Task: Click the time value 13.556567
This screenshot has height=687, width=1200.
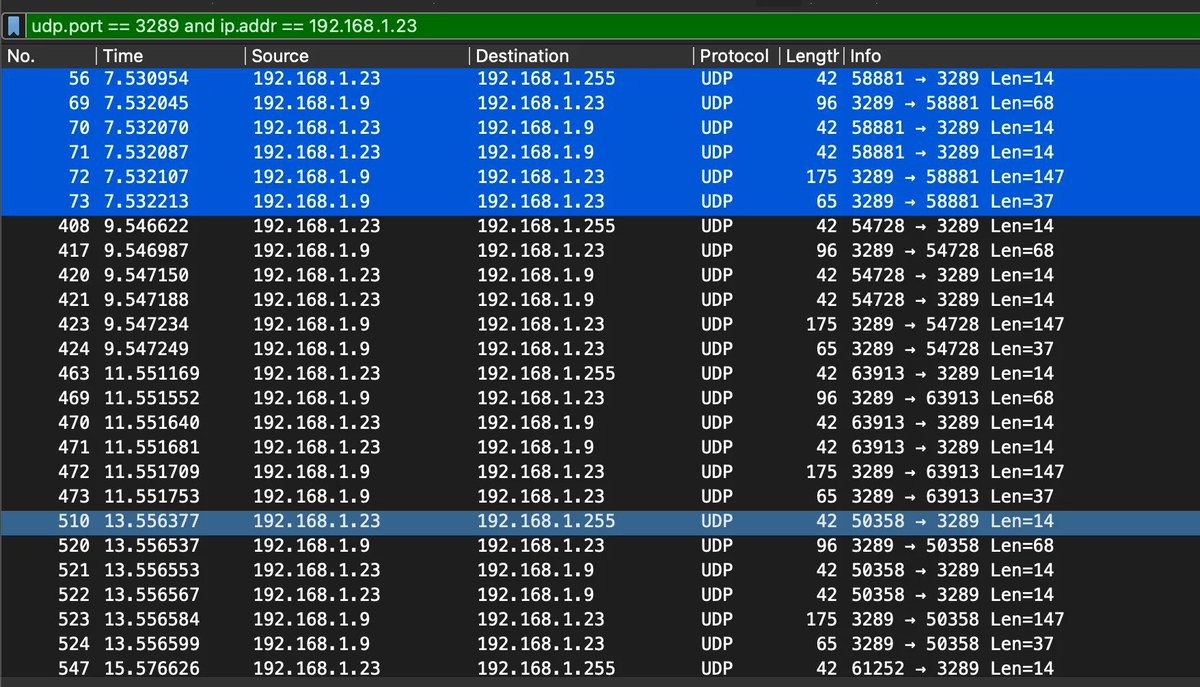Action: click(151, 594)
